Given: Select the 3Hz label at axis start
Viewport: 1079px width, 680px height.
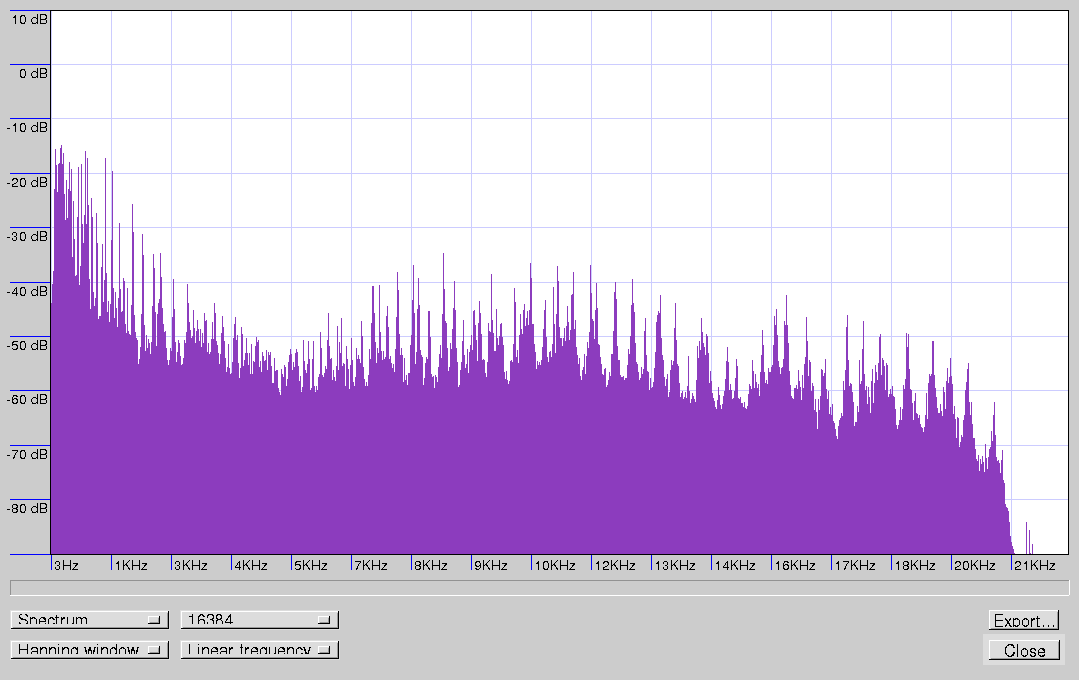Looking at the screenshot, I should tap(66, 566).
